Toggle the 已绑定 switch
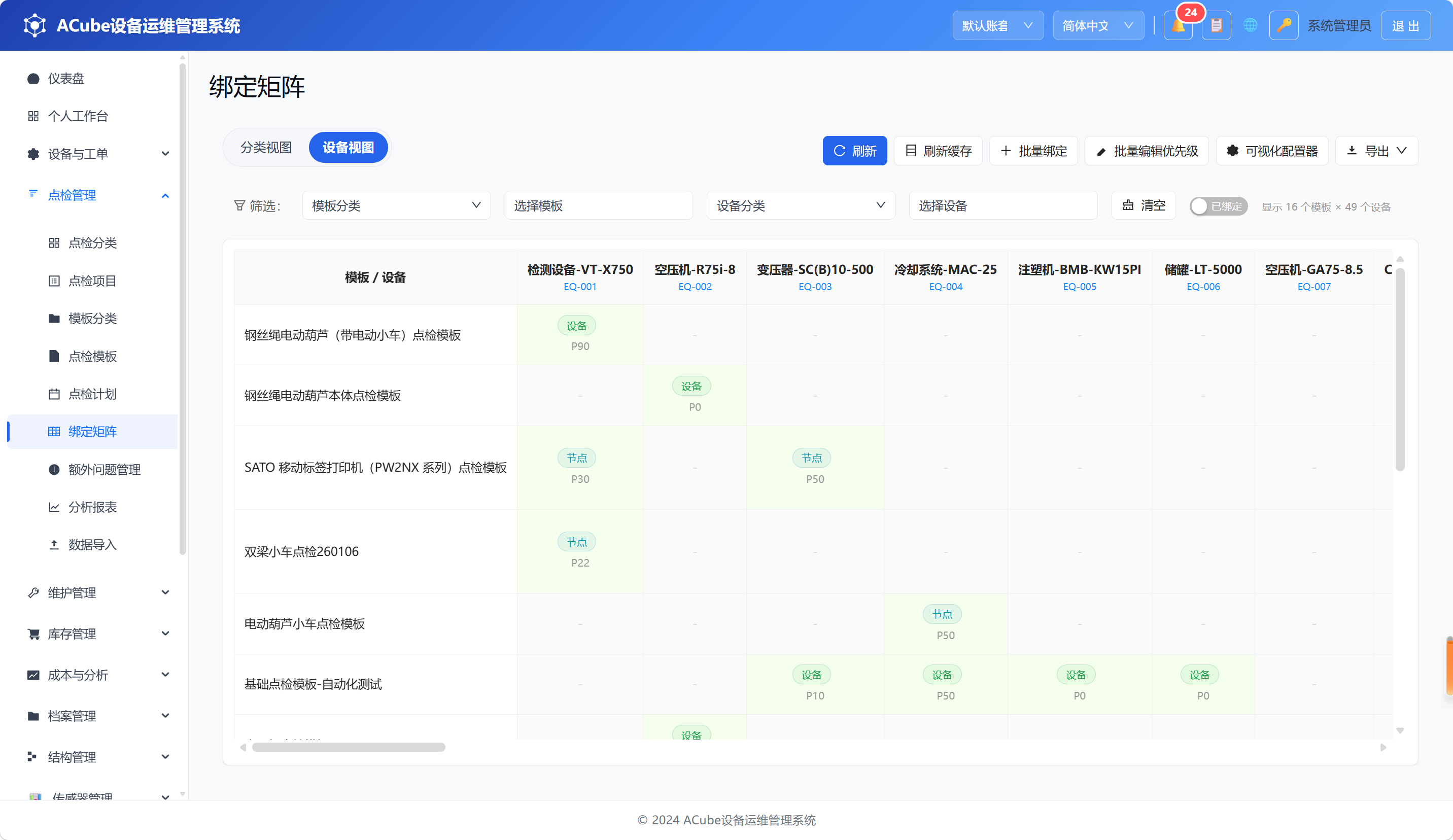Screen dimensions: 1453x840 click(1218, 206)
